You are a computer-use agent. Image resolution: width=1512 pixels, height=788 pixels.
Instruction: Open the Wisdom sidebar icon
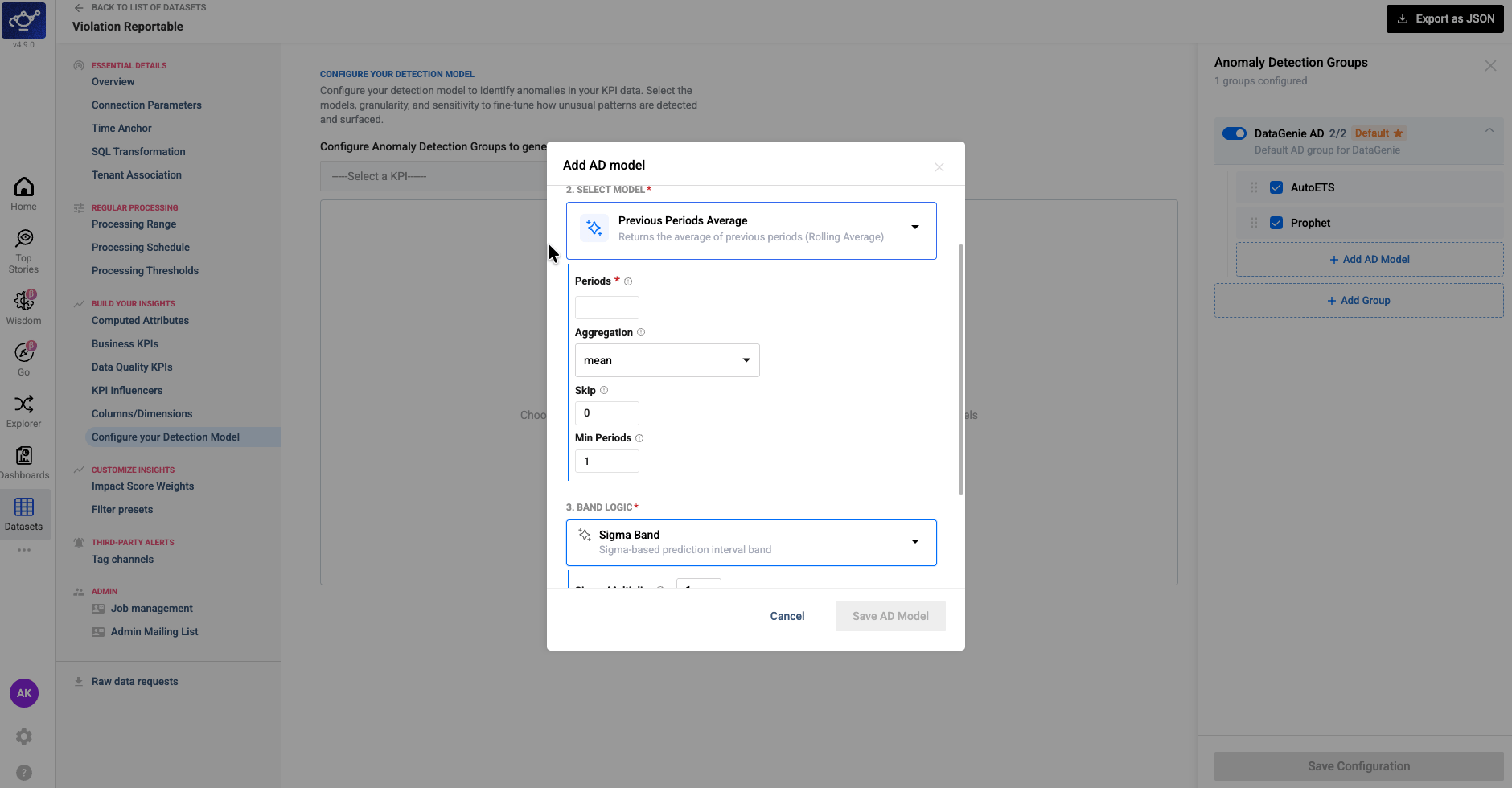click(x=24, y=301)
